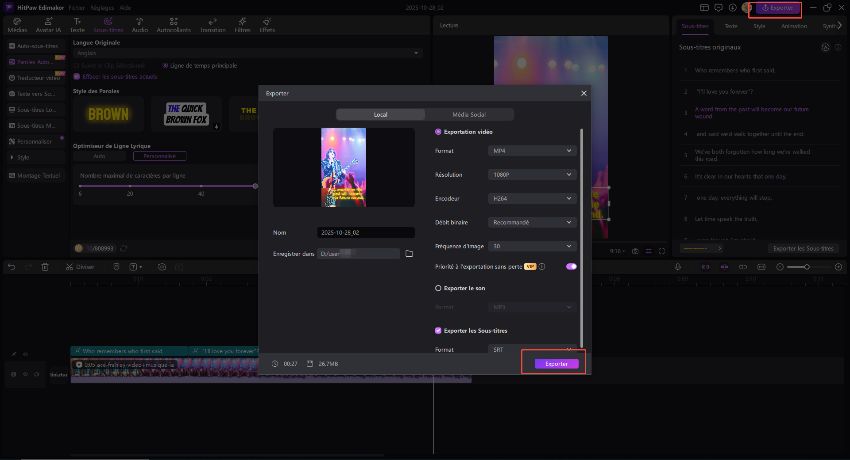Select the Exporter le son radio button
850x460 pixels.
(x=438, y=286)
